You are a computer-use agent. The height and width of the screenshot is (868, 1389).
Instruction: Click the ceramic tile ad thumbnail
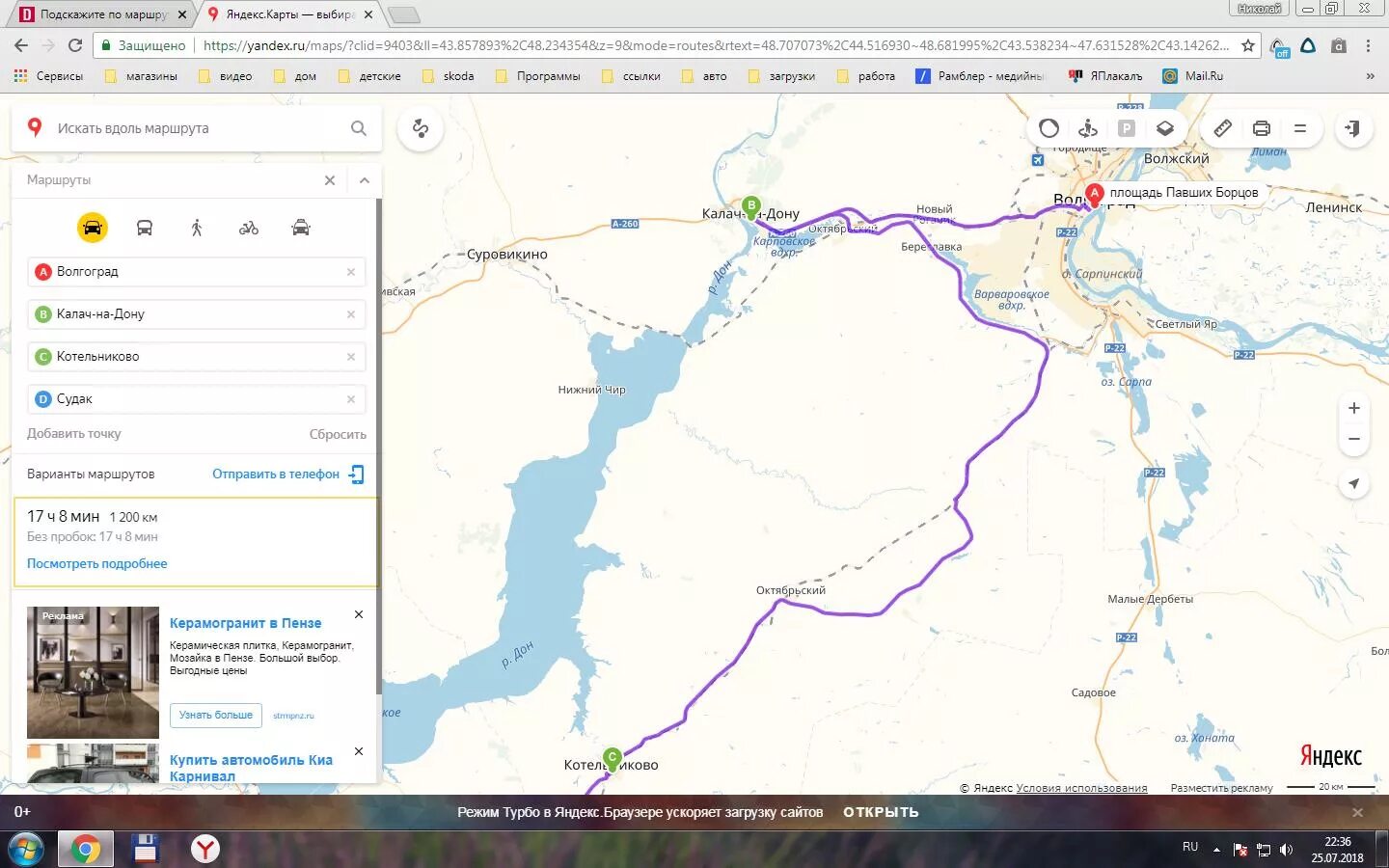[93, 672]
